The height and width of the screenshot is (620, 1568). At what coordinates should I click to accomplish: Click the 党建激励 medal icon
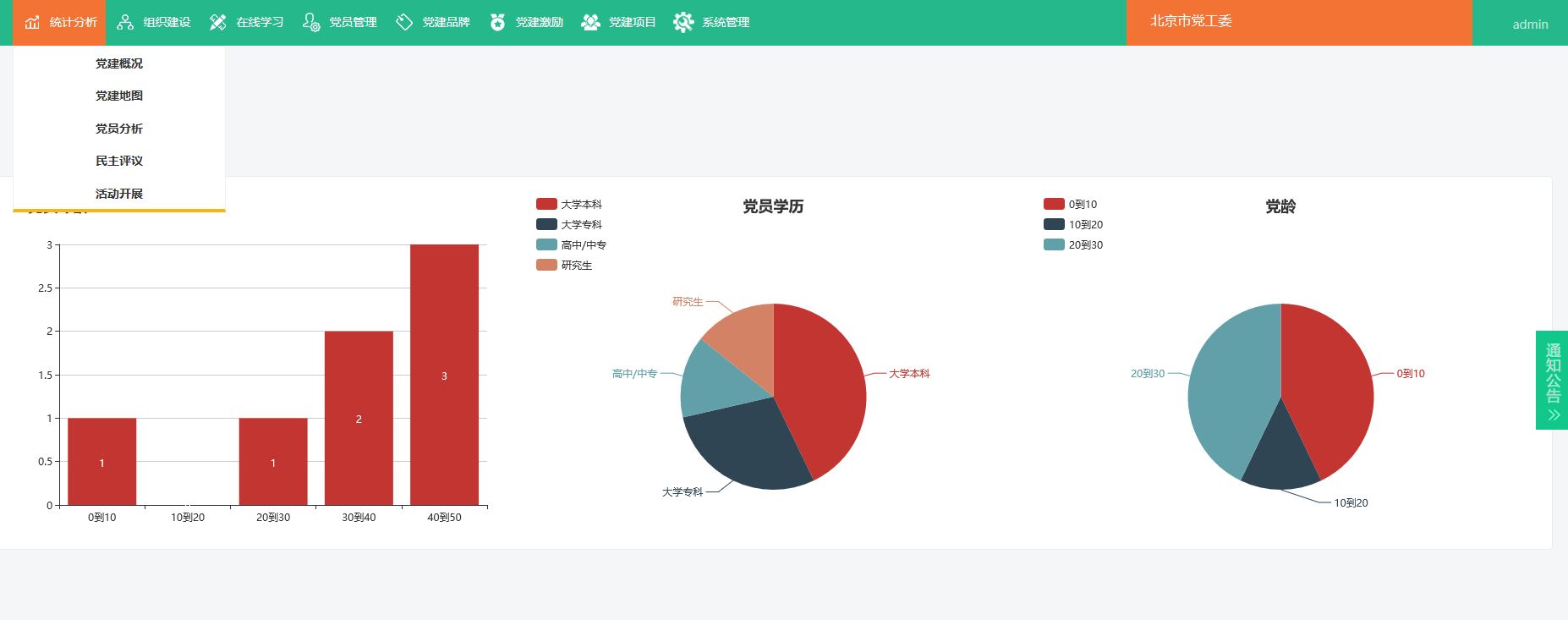(497, 22)
